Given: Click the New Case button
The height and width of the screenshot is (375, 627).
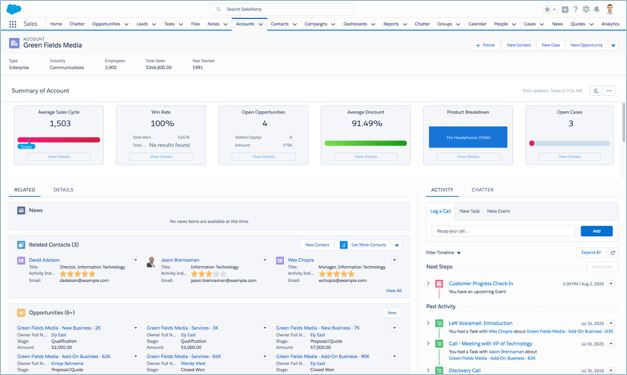Looking at the screenshot, I should [551, 45].
